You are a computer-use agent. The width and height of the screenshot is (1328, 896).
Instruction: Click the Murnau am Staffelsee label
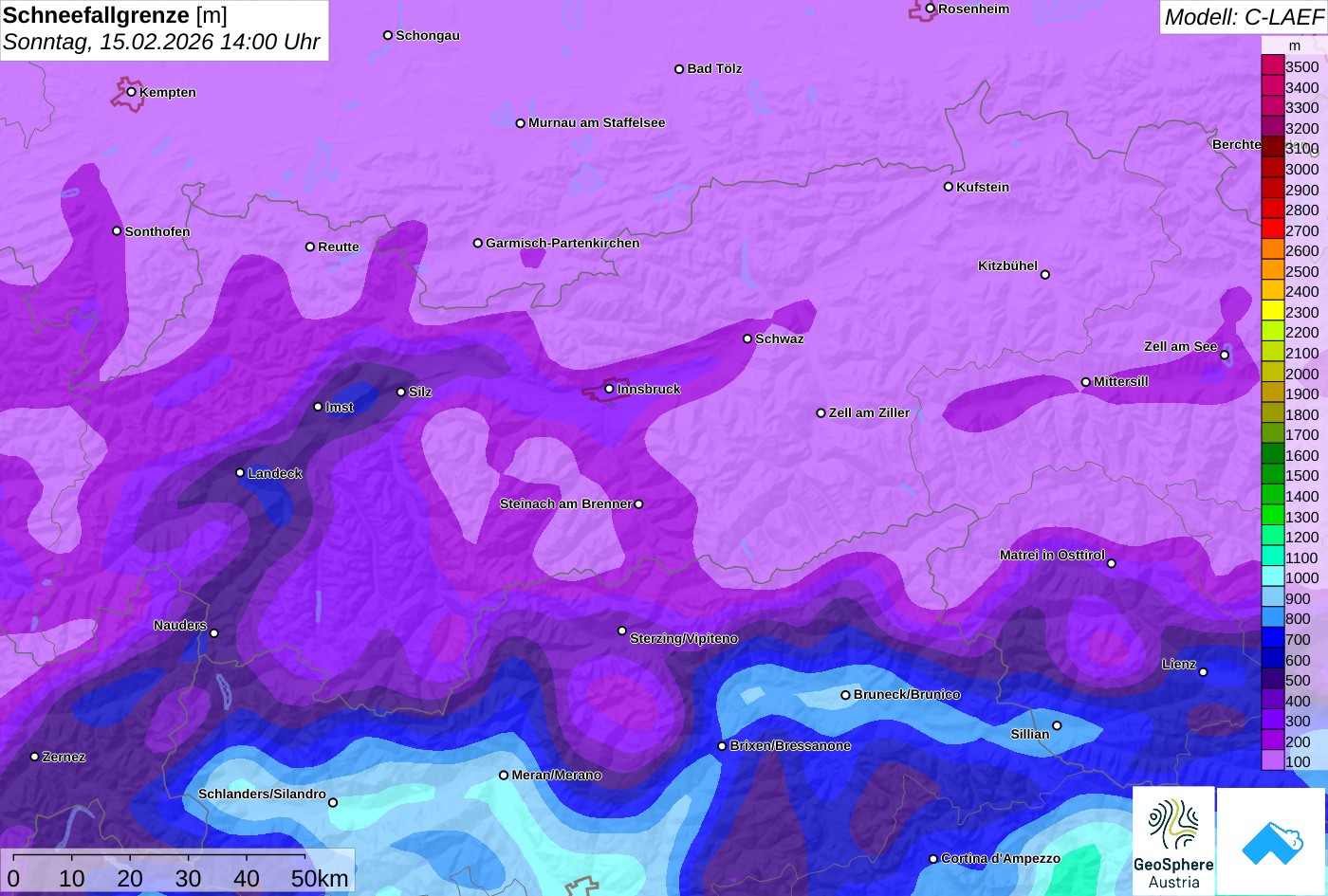click(597, 122)
